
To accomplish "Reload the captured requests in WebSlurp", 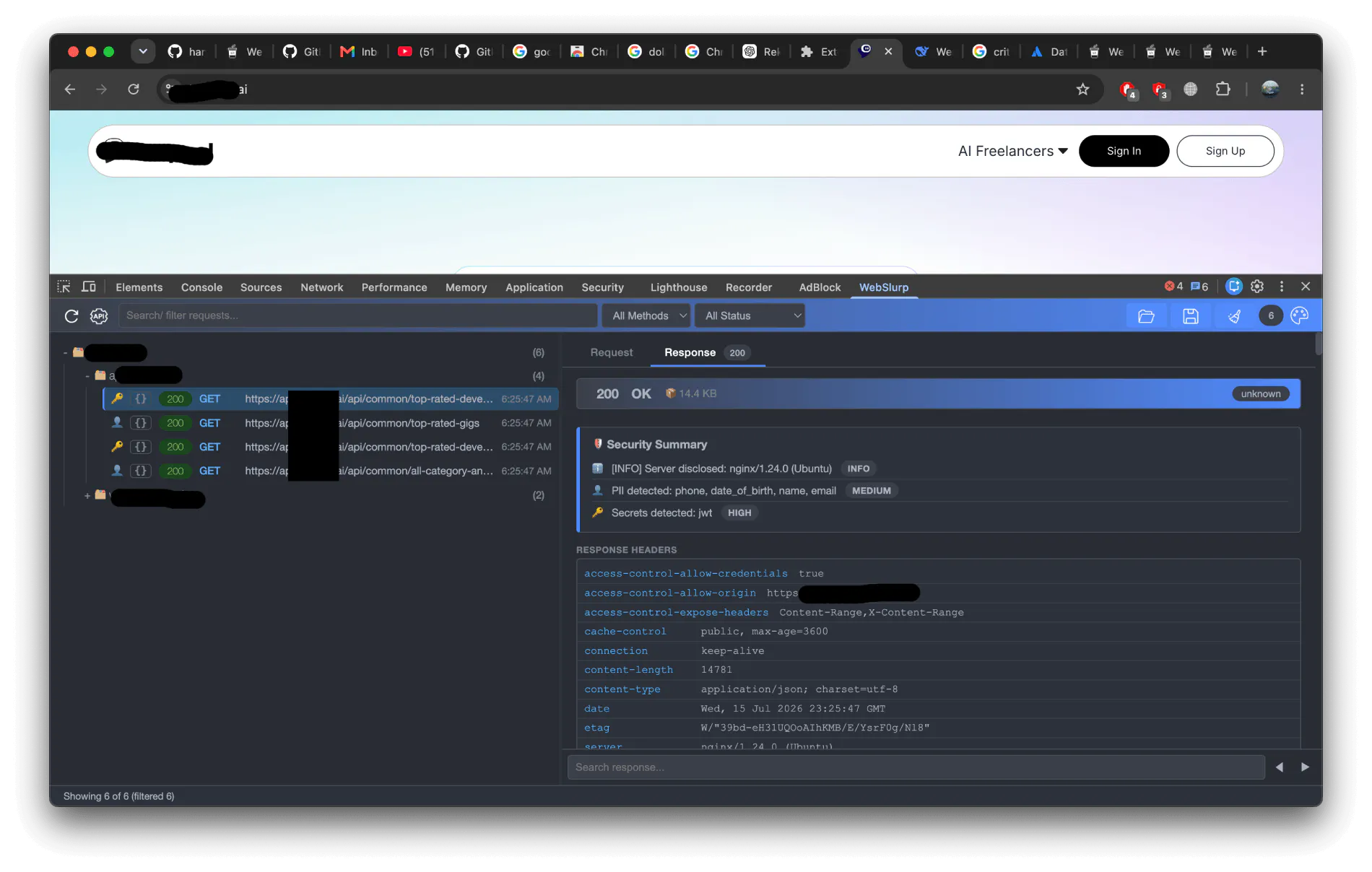I will pos(71,316).
